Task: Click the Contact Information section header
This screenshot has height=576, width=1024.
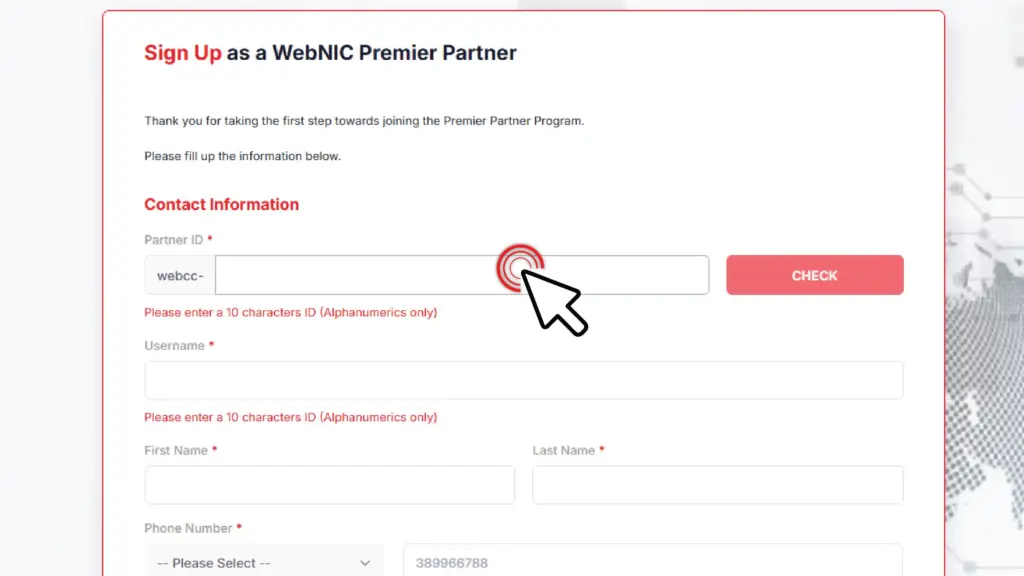Action: tap(221, 204)
